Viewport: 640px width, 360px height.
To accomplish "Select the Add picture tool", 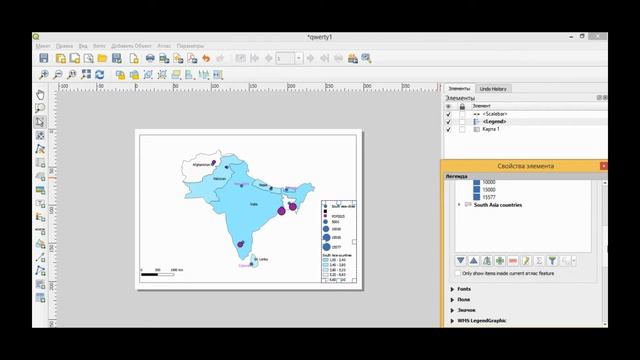I will point(40,190).
